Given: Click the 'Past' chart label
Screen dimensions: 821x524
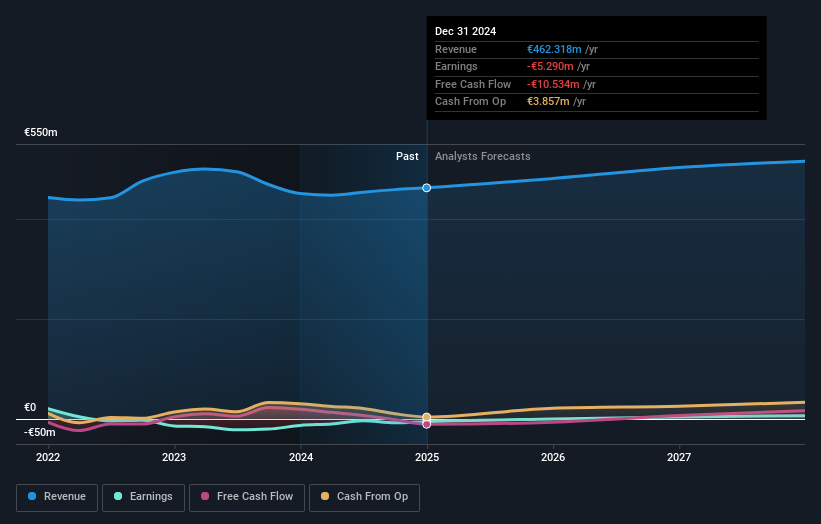Looking at the screenshot, I should [x=407, y=157].
